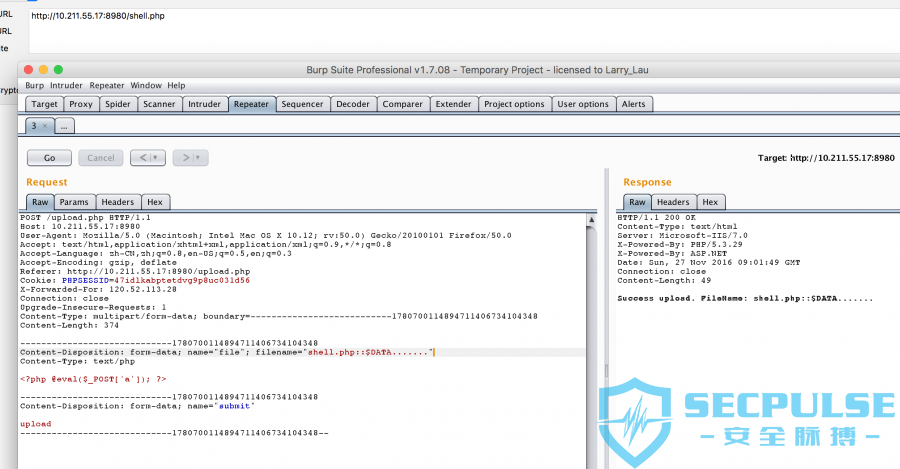
Task: Open the Burp menu
Action: 34,86
